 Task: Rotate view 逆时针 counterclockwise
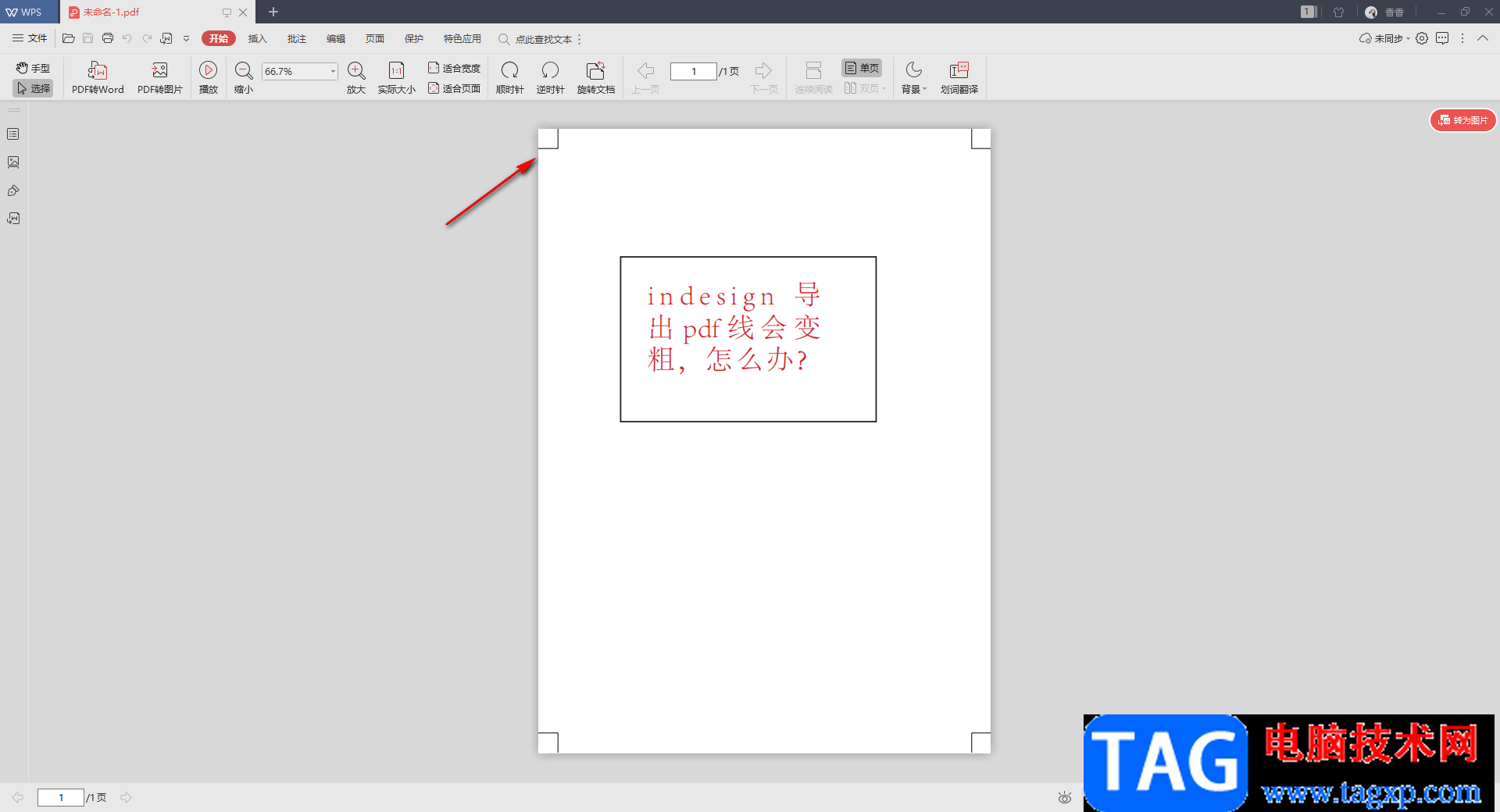(x=551, y=78)
